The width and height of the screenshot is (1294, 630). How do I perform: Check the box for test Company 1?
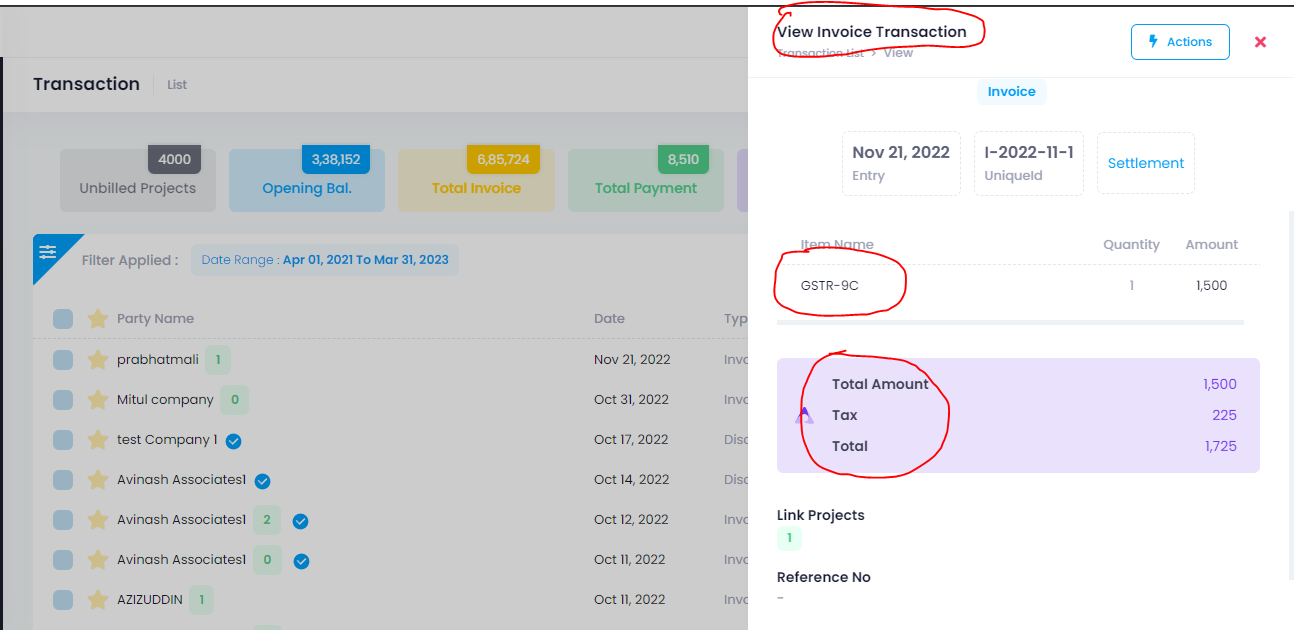(x=63, y=440)
